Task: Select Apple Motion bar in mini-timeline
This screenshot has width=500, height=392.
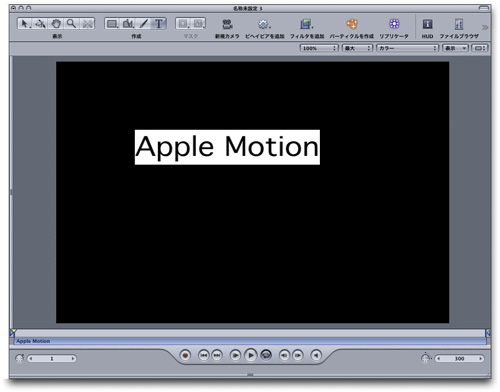Action: [250, 341]
